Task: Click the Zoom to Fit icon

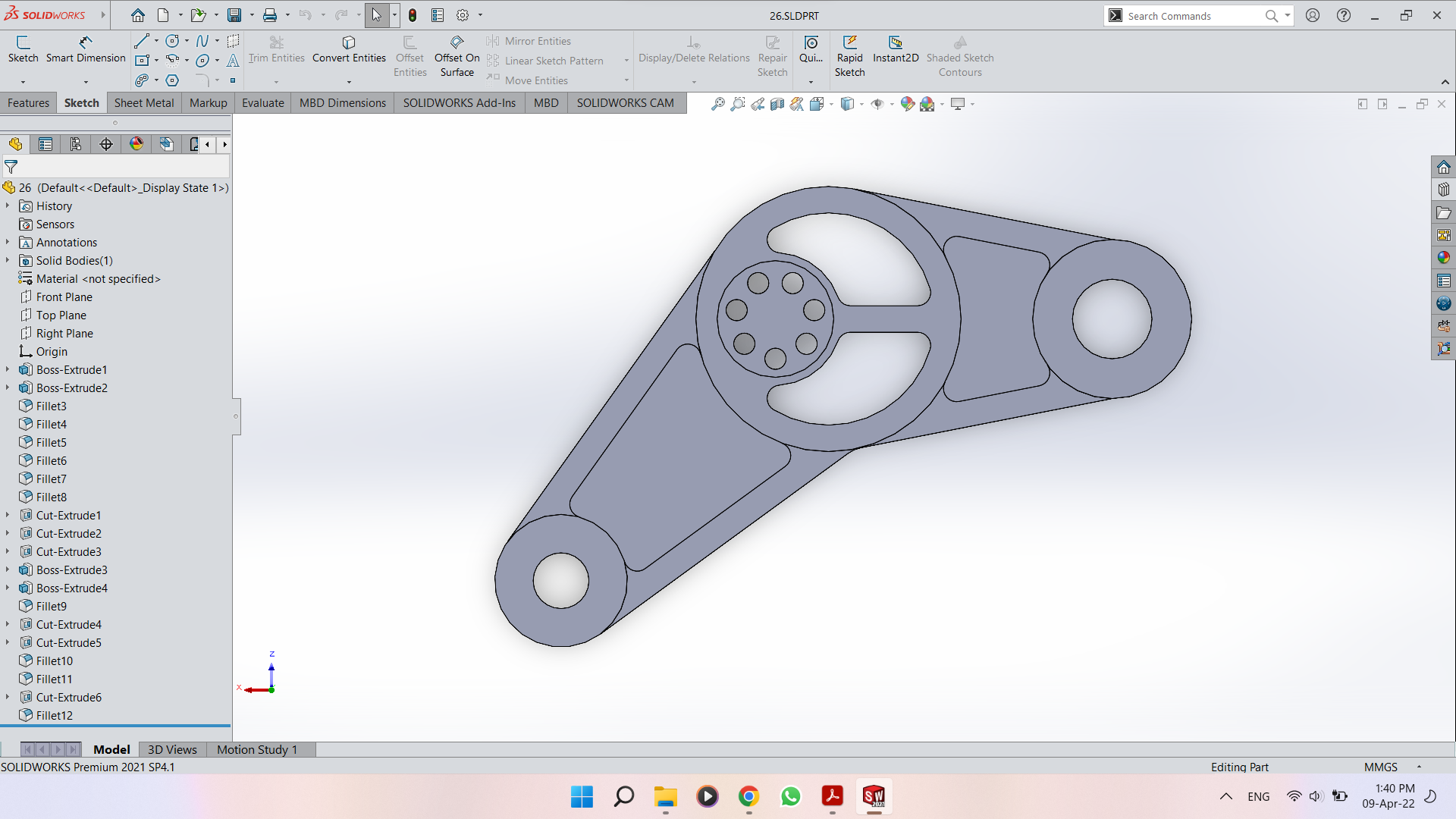Action: pyautogui.click(x=717, y=104)
